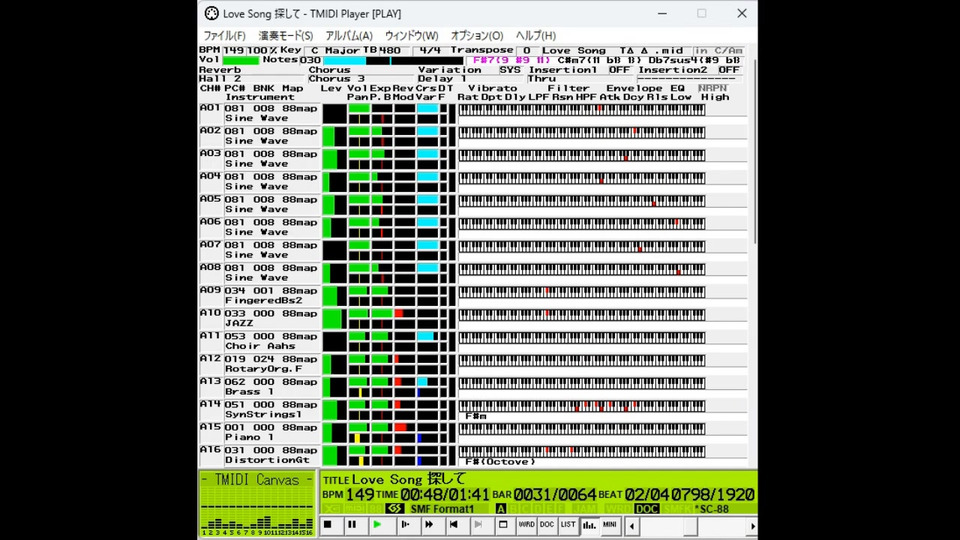Toggle the level meter bars icon
960x540 pixels.
pos(589,525)
